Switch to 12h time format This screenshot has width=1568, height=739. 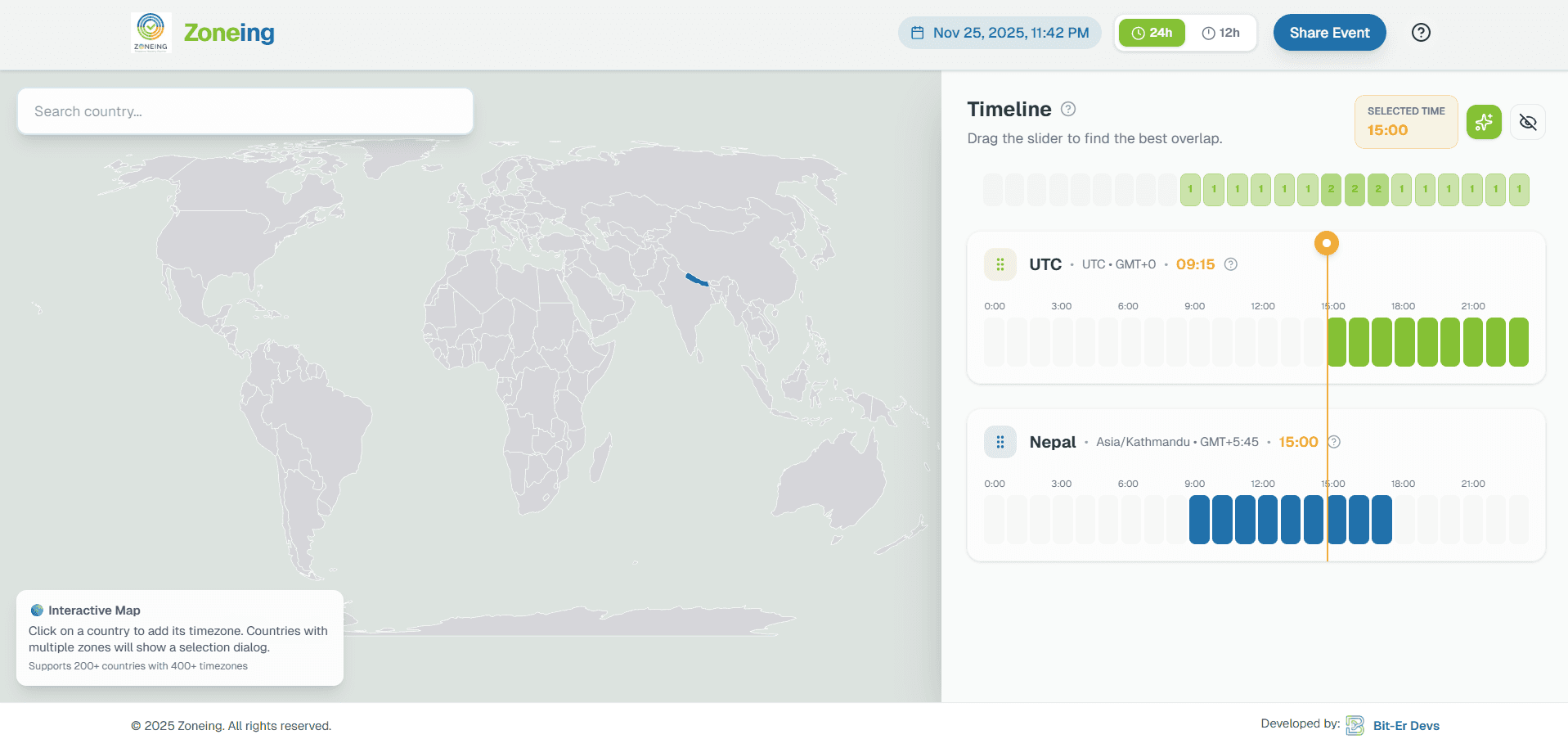click(1220, 33)
